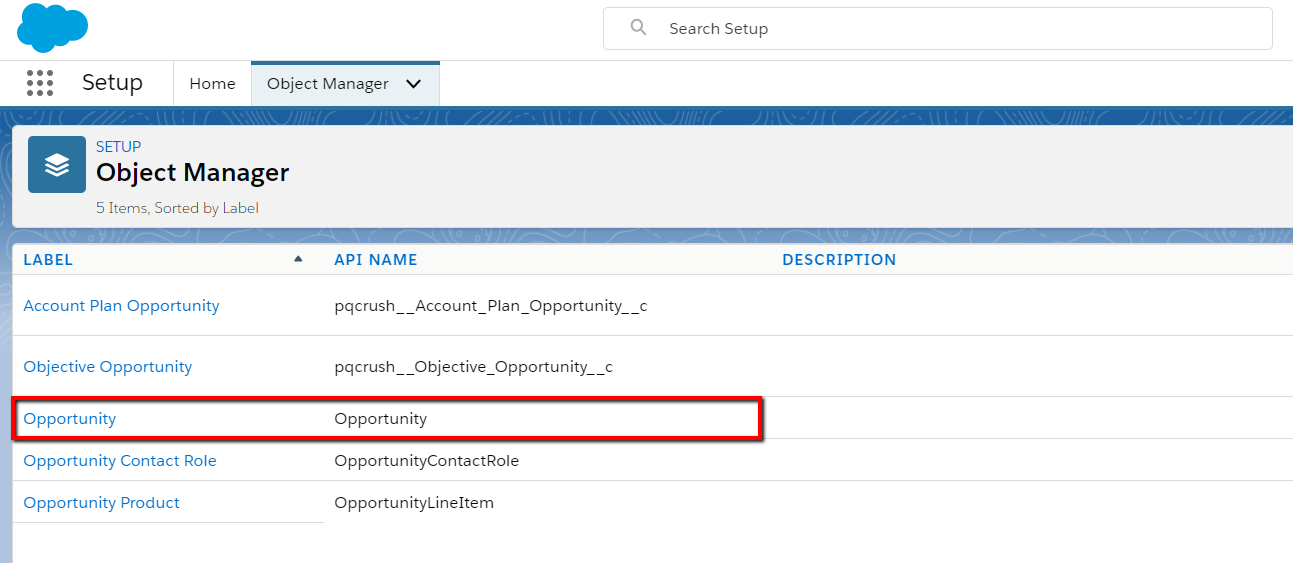Click the SETUP breadcrumb link
This screenshot has height=563, width=1293.
[118, 147]
